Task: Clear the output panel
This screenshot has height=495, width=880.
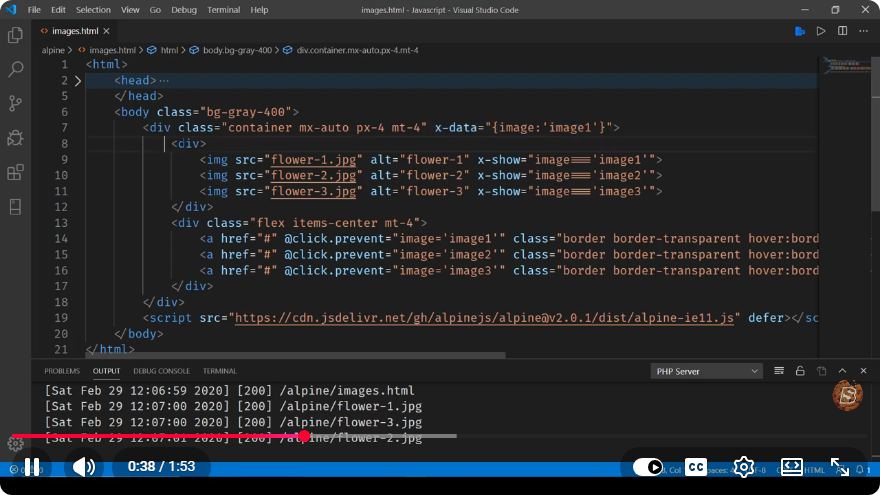Action: point(779,371)
